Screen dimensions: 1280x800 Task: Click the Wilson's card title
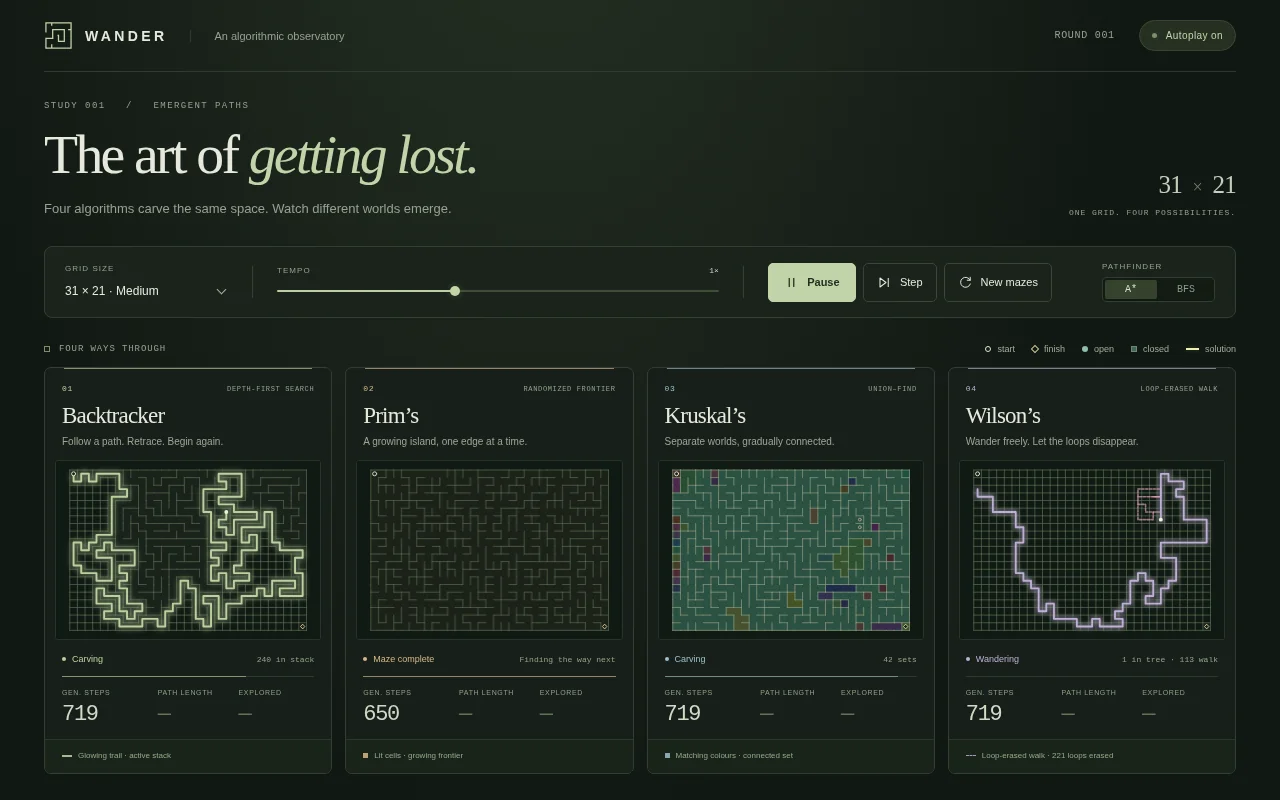click(x=1003, y=415)
